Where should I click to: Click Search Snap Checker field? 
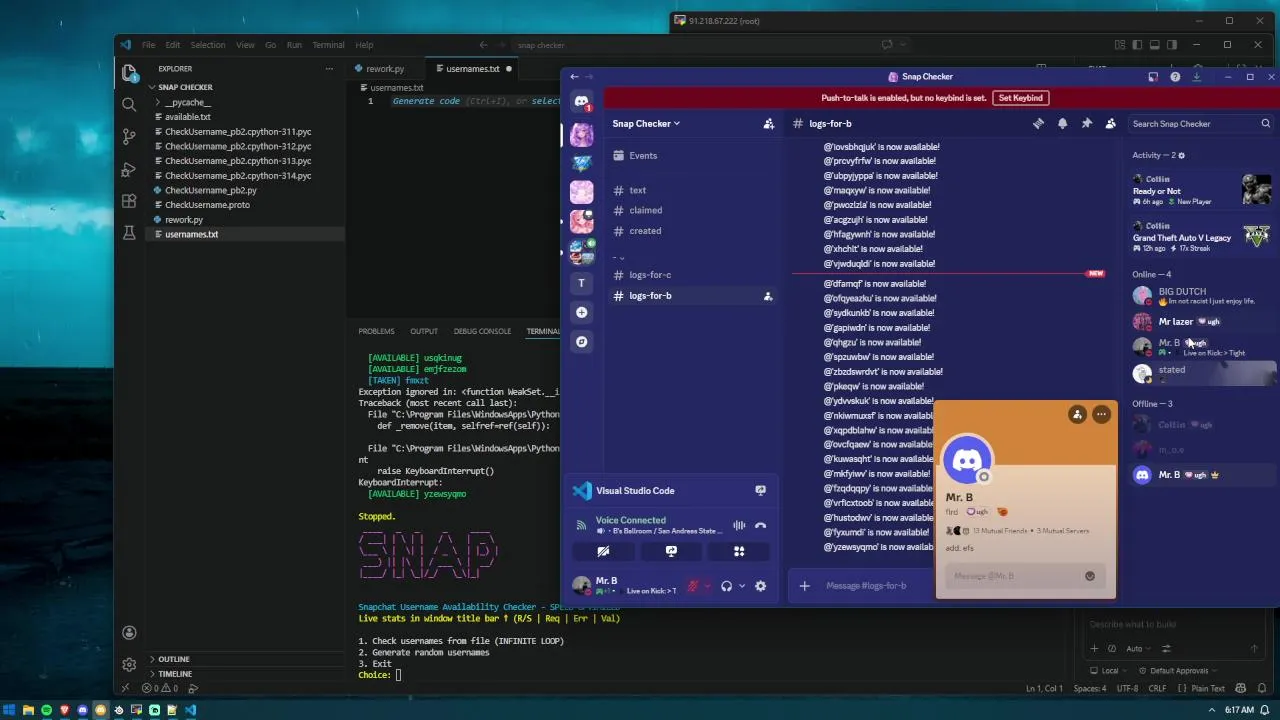pos(1200,124)
